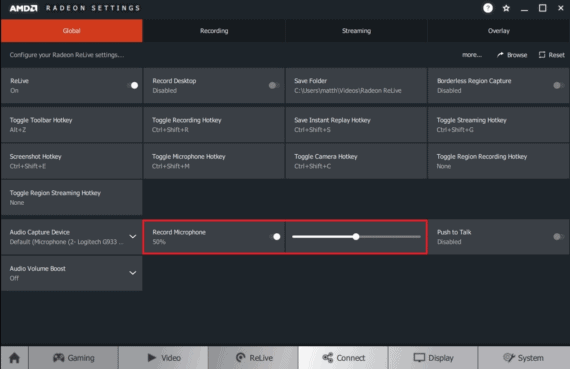Open the Display section

tap(433, 358)
